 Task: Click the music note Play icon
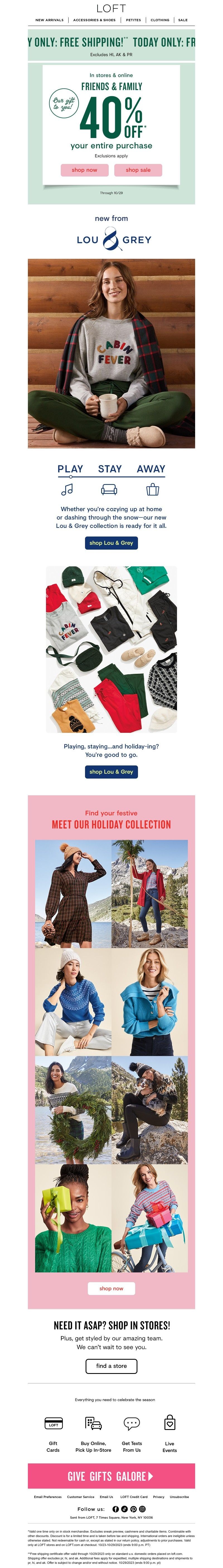pos(67,489)
